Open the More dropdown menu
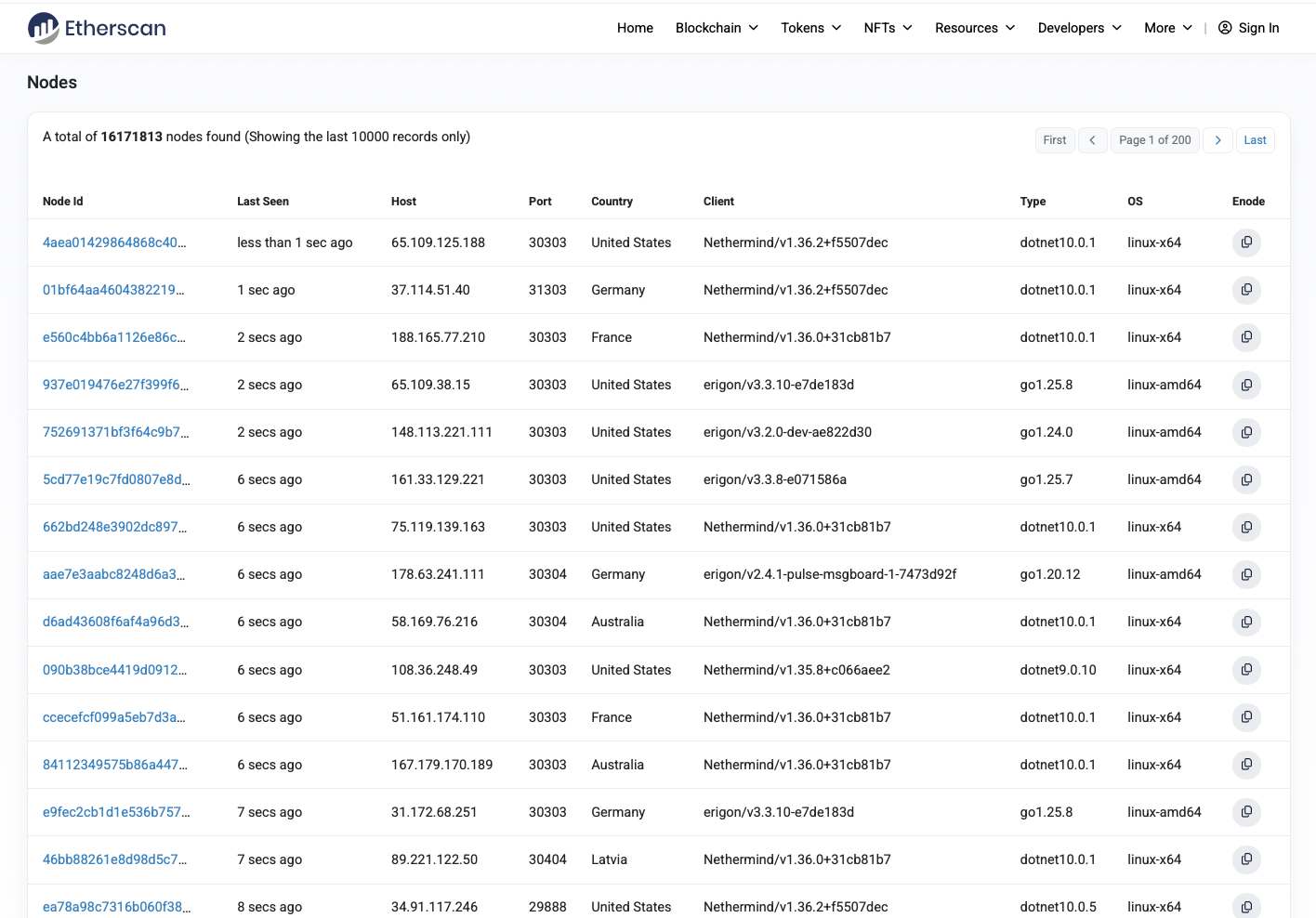Image resolution: width=1316 pixels, height=918 pixels. (x=1168, y=28)
